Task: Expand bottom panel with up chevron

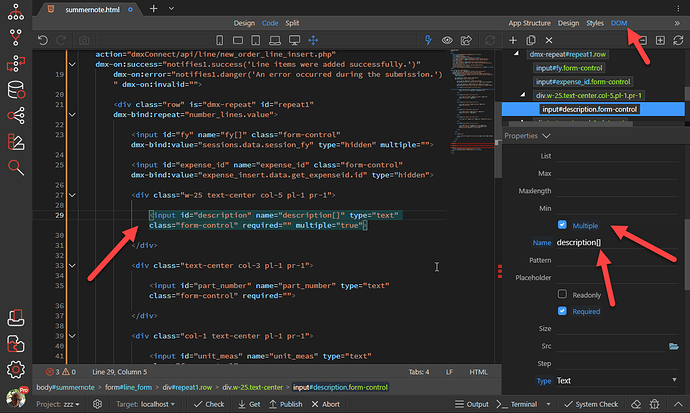Action: coord(678,404)
